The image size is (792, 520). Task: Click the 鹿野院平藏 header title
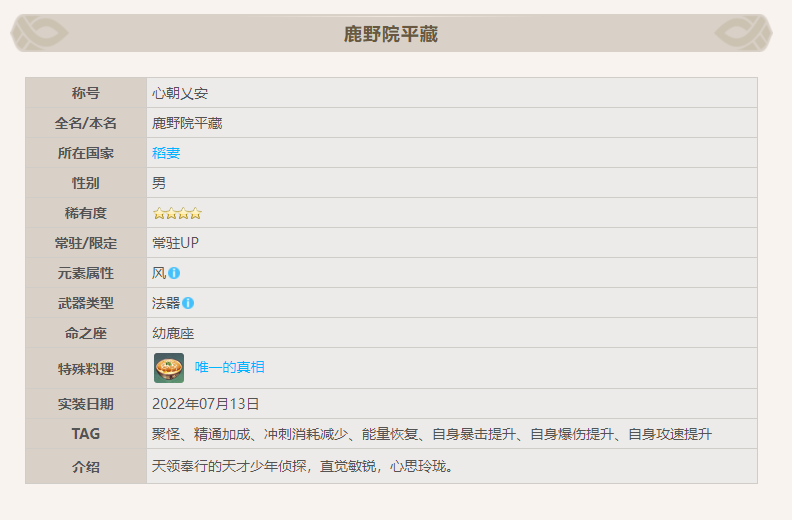tap(391, 34)
